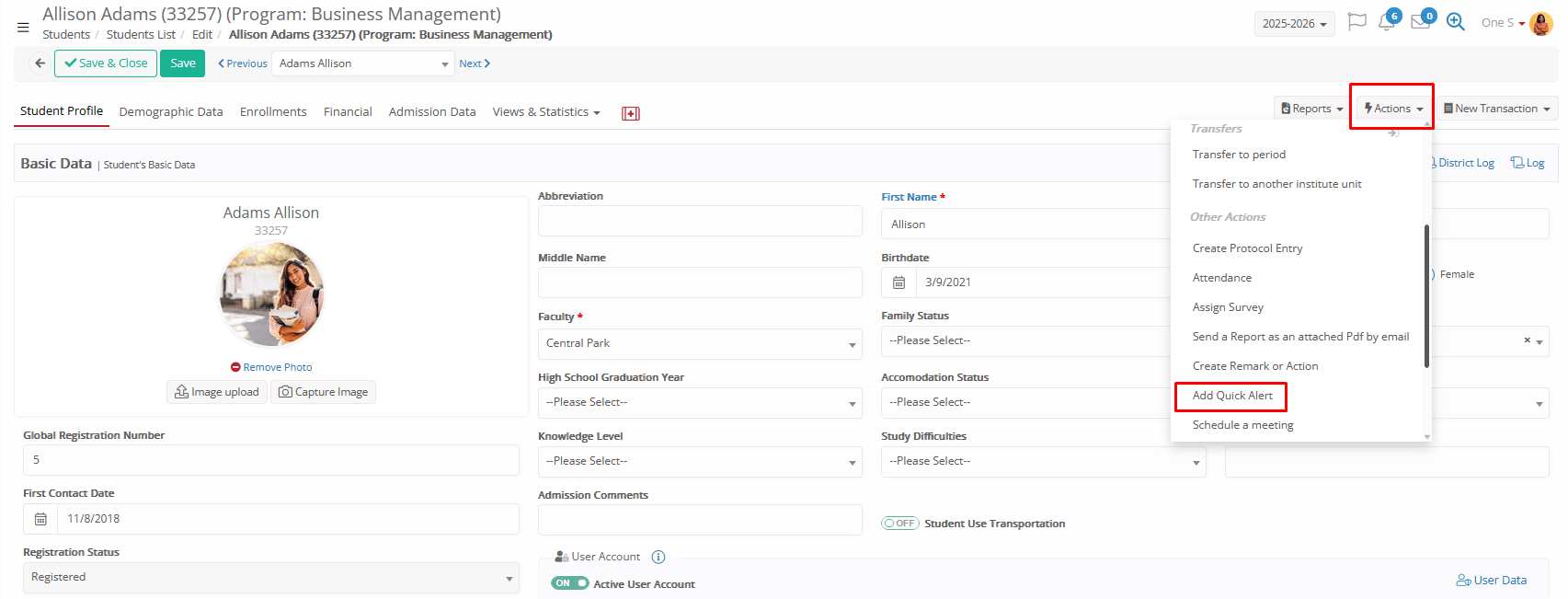Click the Save & Close button
The width and height of the screenshot is (1568, 599).
tap(106, 63)
